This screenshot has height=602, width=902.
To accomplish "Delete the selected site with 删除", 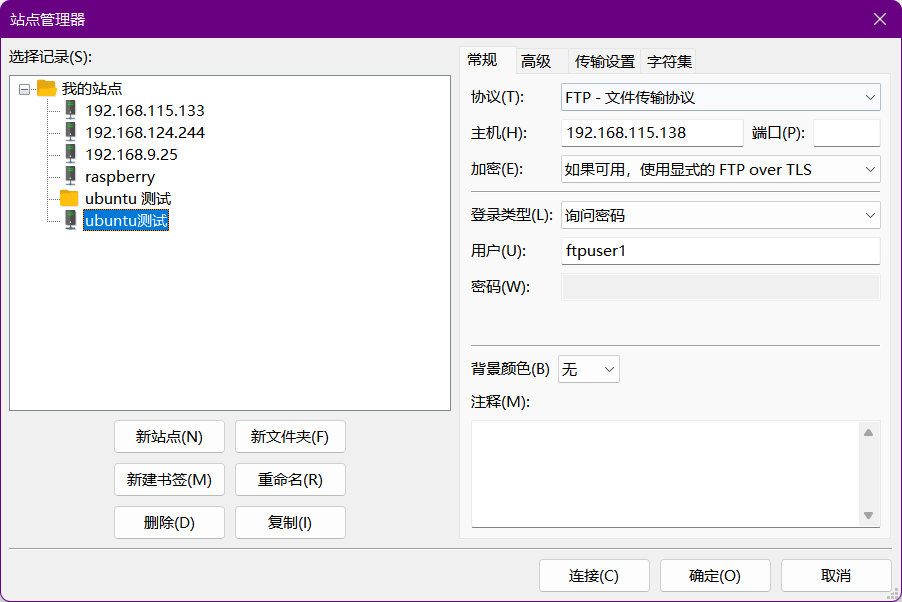I will (x=169, y=522).
